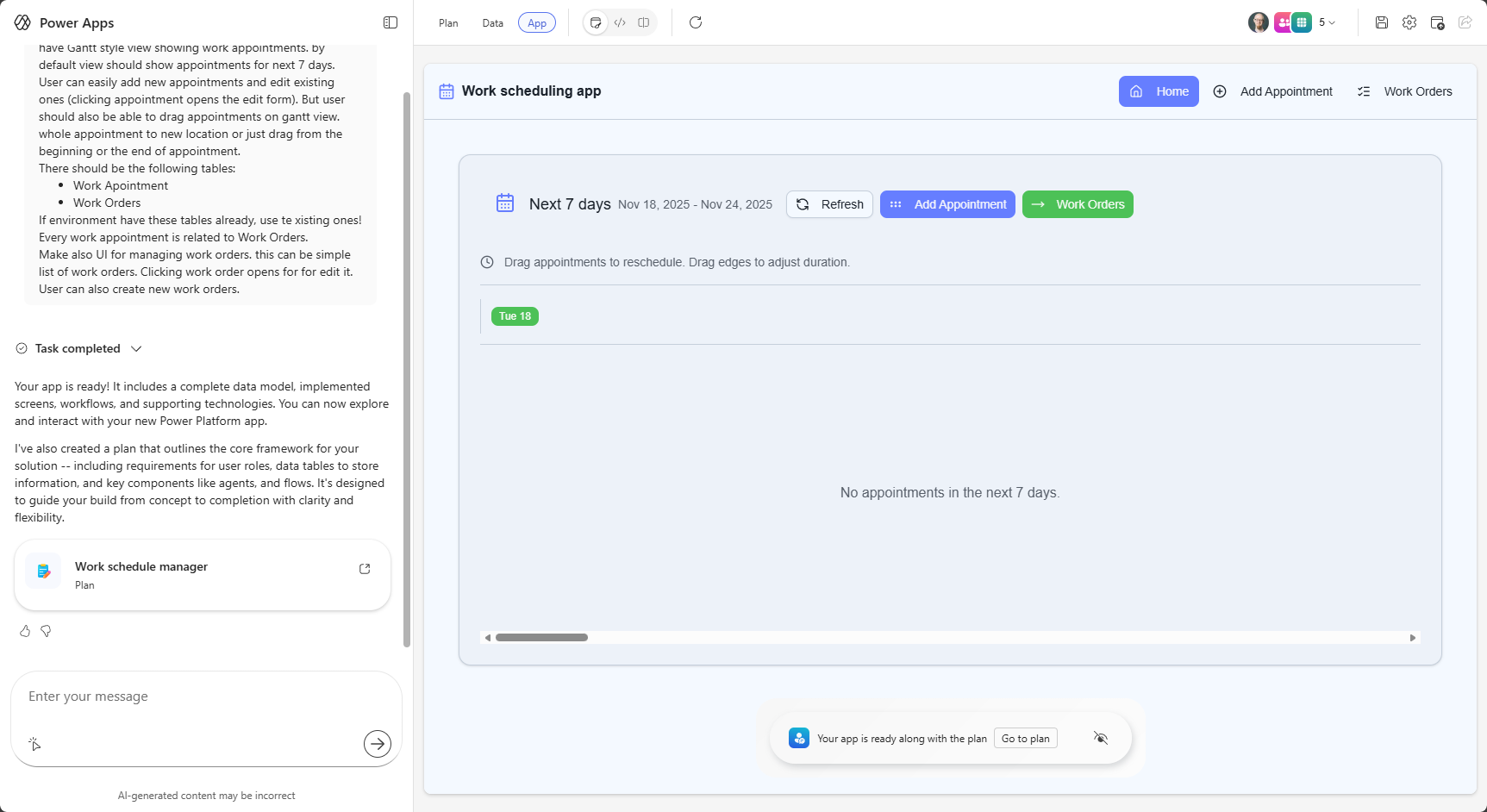Screen dimensions: 1487x812
Task: Click the horizontal Gantt scrollbar thumb
Action: click(x=541, y=638)
